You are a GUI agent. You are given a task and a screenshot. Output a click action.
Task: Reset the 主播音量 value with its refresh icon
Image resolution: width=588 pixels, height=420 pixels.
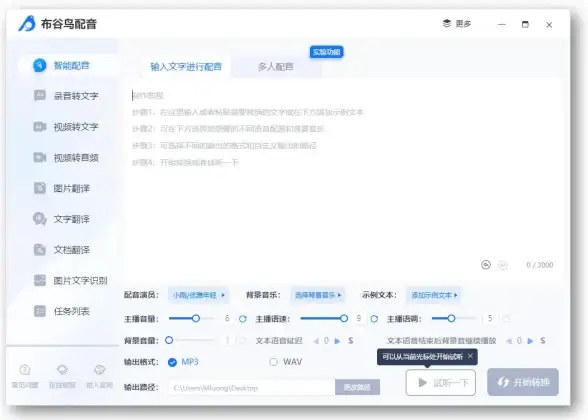[243, 319]
